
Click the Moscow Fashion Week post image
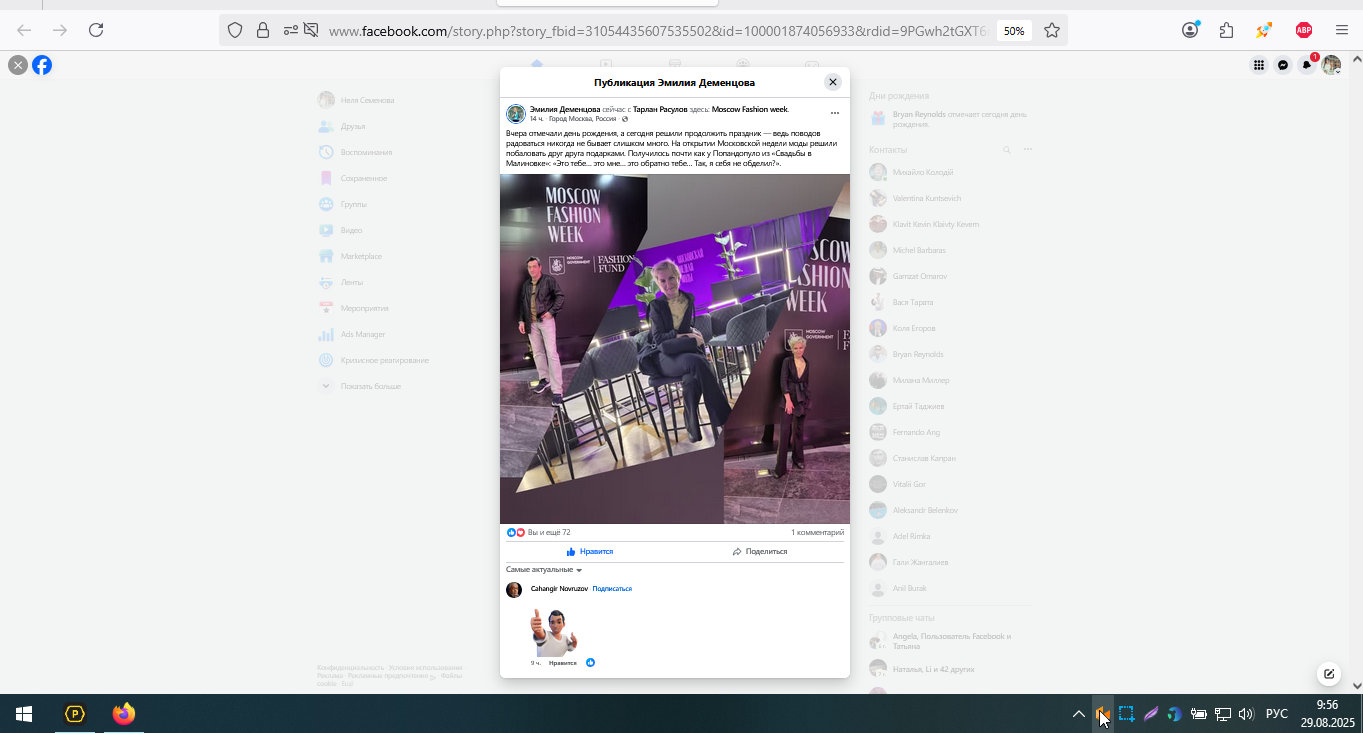pyautogui.click(x=675, y=349)
